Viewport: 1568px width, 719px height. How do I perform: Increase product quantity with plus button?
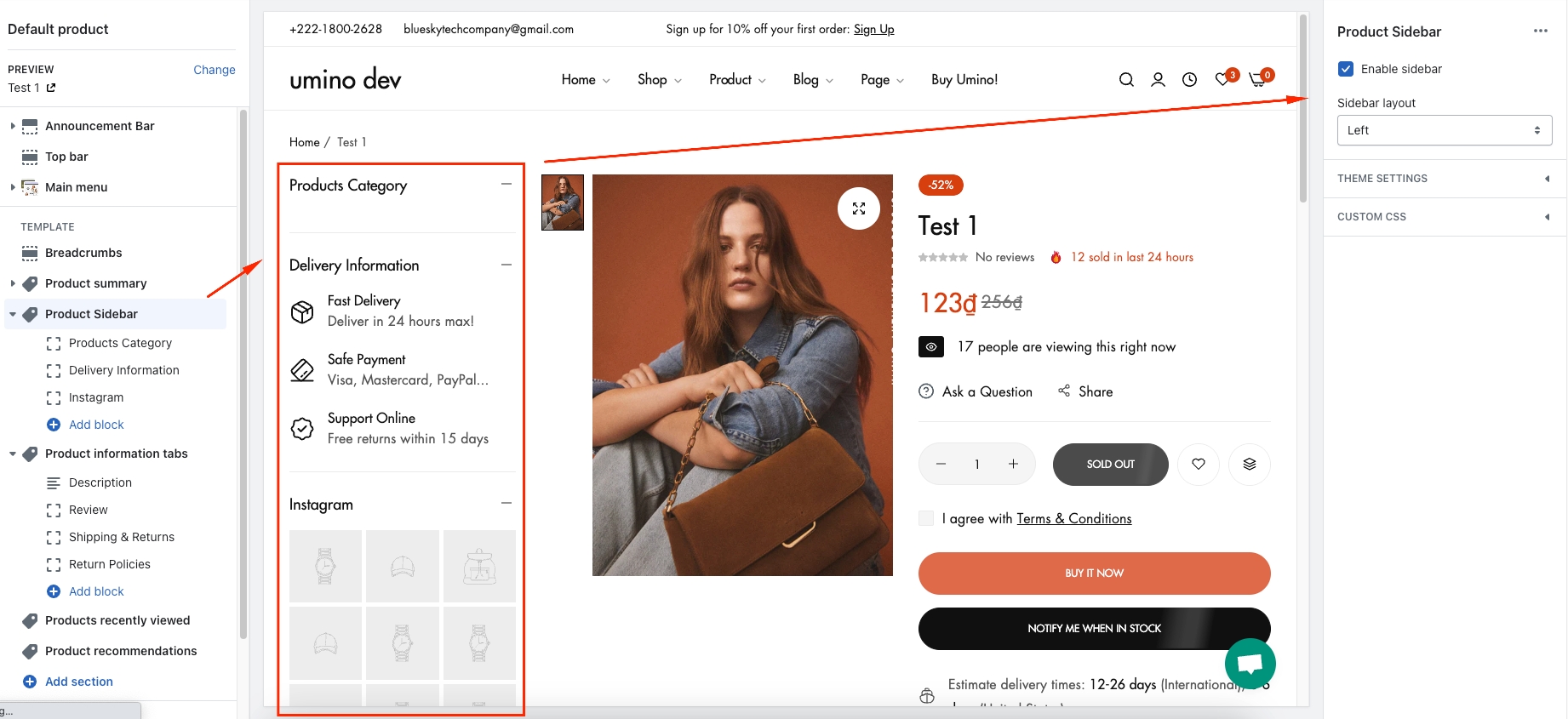coord(1013,465)
